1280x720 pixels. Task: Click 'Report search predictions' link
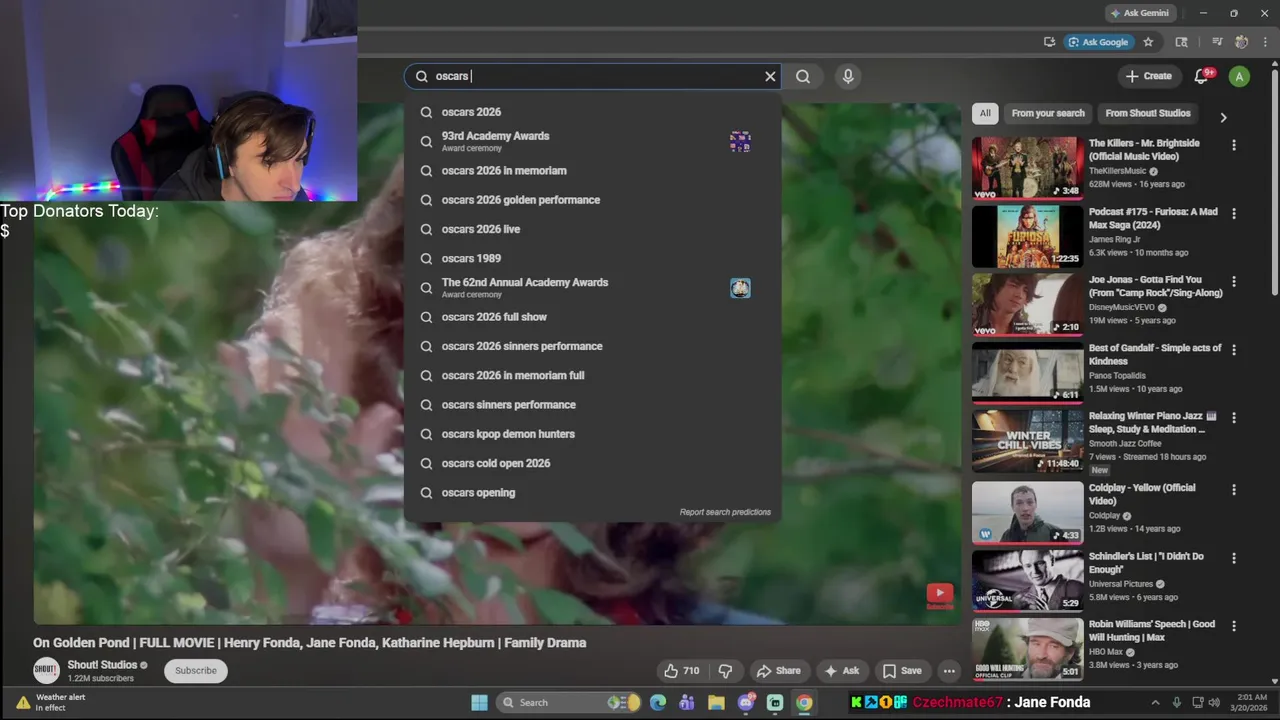coord(725,512)
